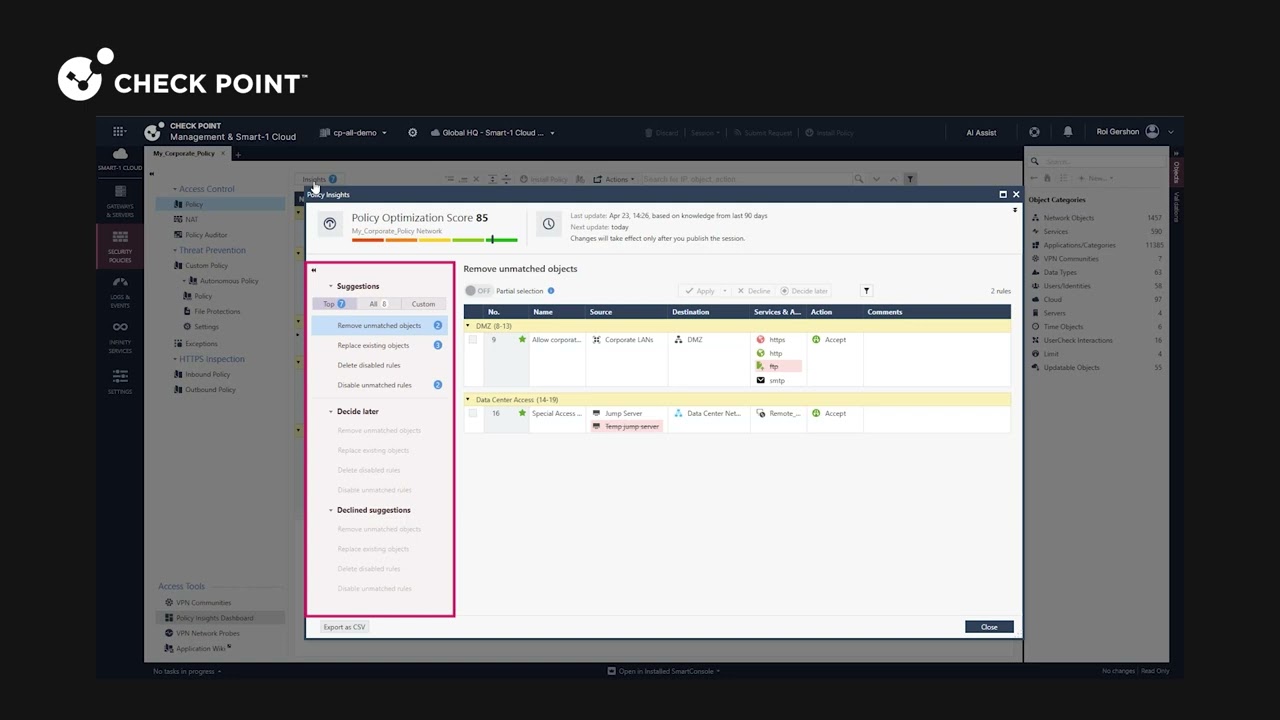Open AI Assist
The image size is (1280, 720).
click(981, 132)
